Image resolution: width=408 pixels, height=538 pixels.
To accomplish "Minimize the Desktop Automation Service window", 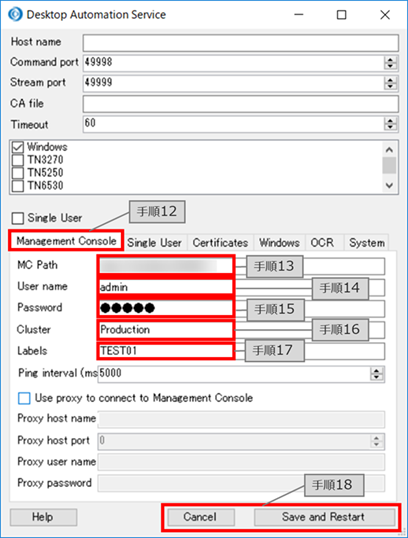I will (299, 14).
